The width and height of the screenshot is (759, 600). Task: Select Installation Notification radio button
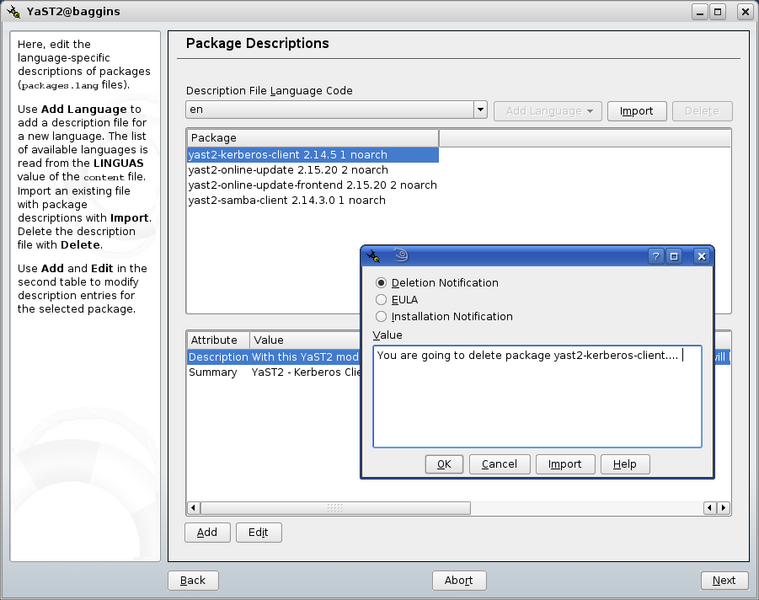click(x=381, y=317)
